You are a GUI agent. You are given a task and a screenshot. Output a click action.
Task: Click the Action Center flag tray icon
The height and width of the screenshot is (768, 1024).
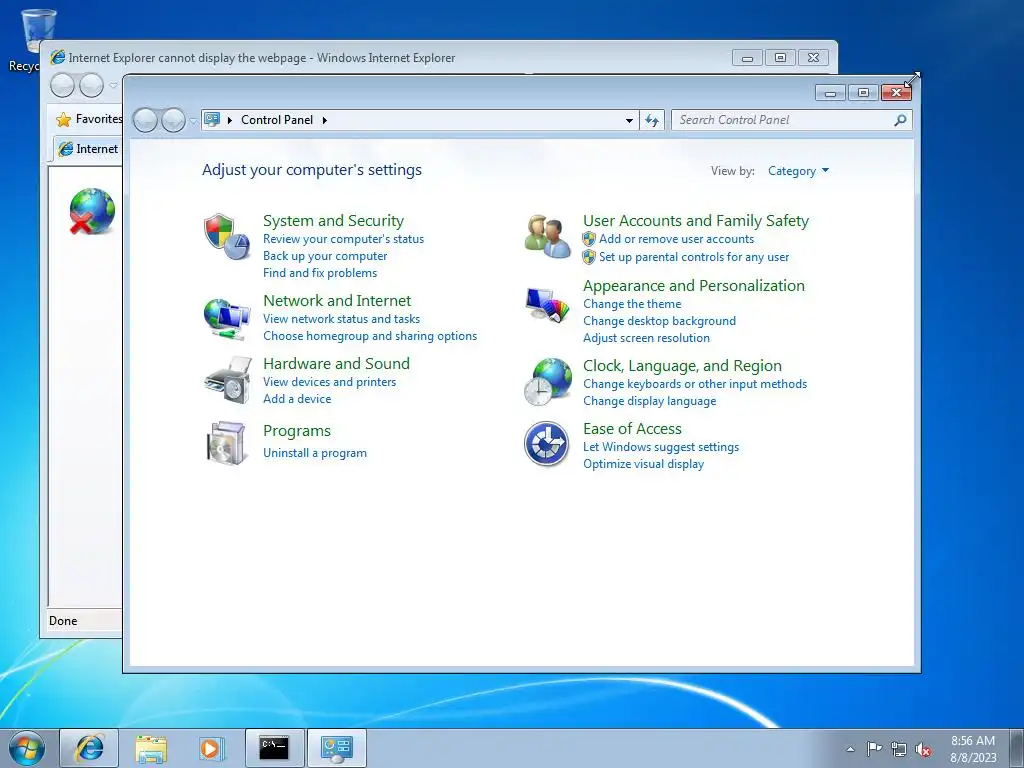[874, 748]
